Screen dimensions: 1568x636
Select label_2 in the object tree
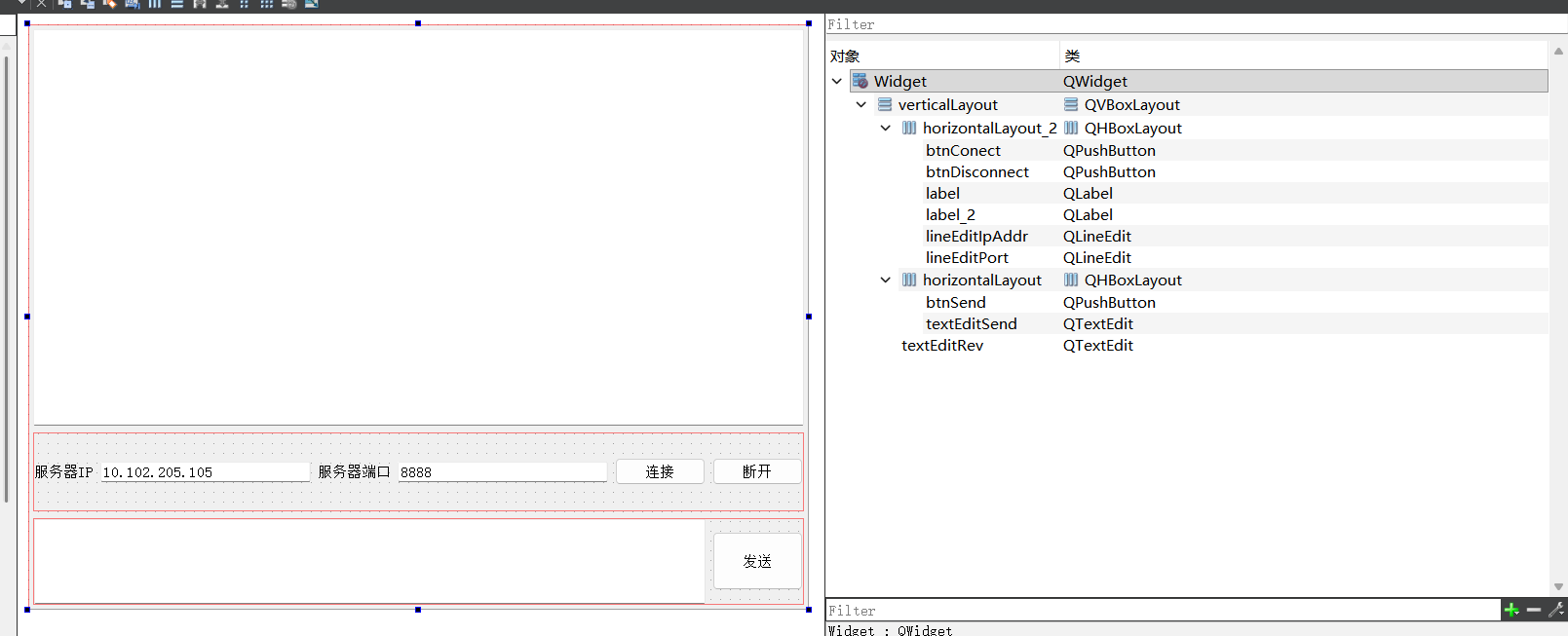(x=950, y=214)
